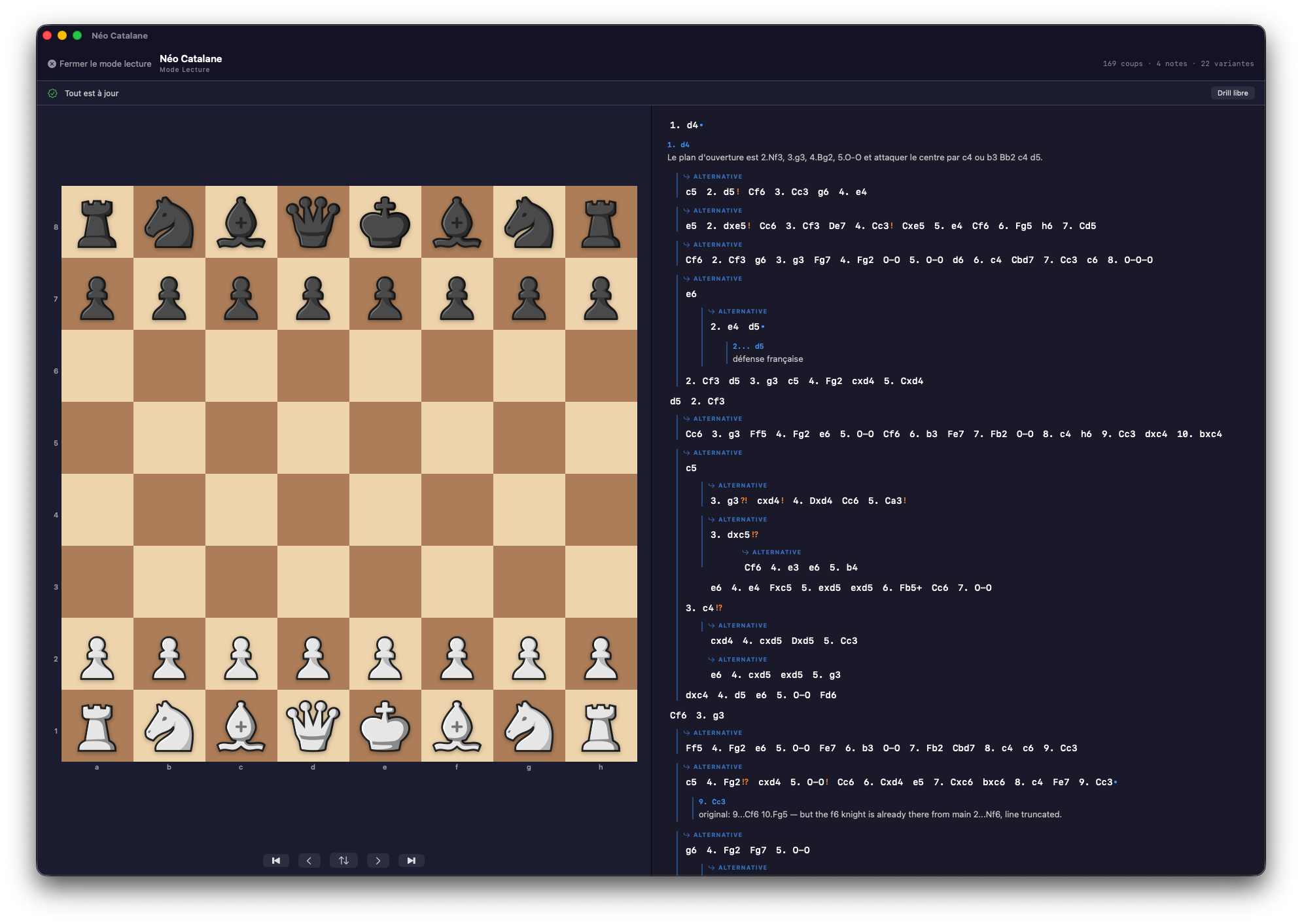The height and width of the screenshot is (924, 1302).
Task: Click the empty e4 square
Action: (385, 510)
